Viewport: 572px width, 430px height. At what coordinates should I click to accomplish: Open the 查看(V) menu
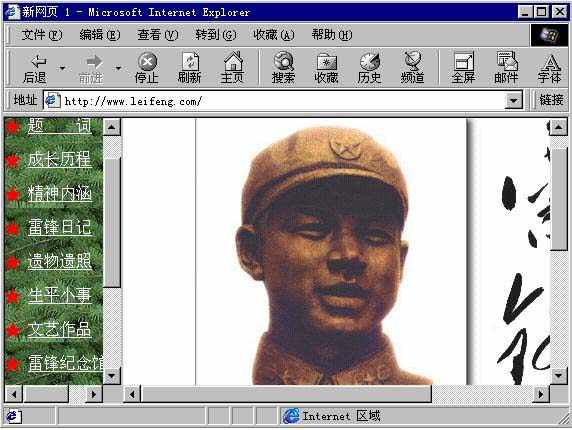(x=158, y=35)
